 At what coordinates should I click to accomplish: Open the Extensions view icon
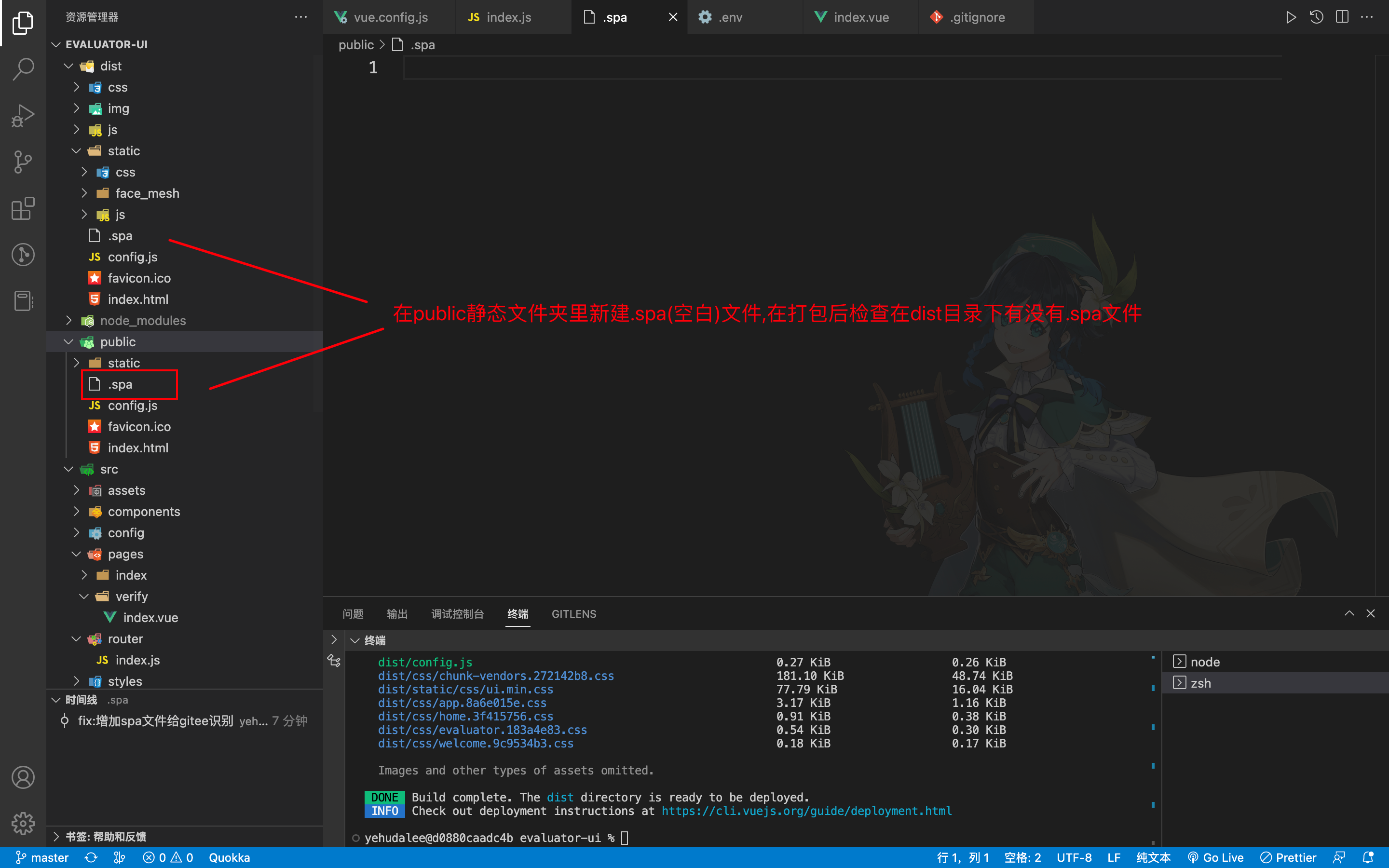point(23,208)
